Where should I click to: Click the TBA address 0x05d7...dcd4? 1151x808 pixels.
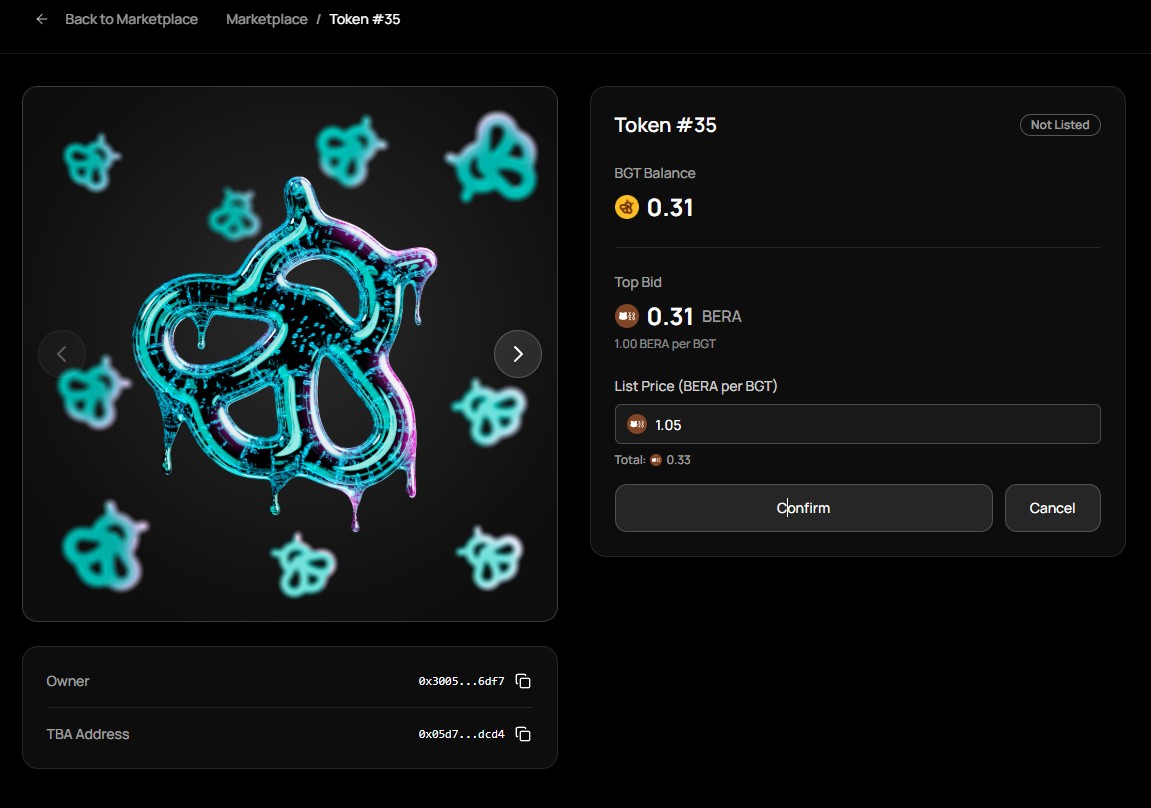pyautogui.click(x=461, y=734)
